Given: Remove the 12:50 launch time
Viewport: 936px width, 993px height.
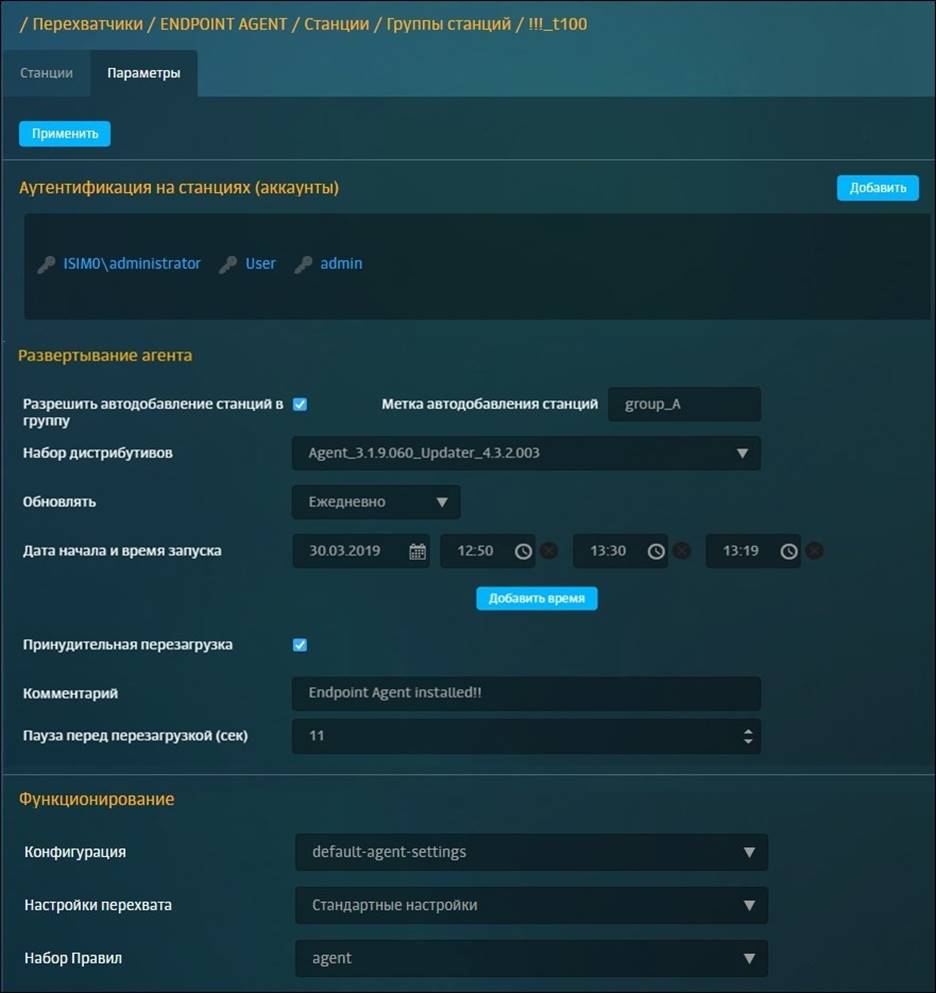Looking at the screenshot, I should click(549, 551).
